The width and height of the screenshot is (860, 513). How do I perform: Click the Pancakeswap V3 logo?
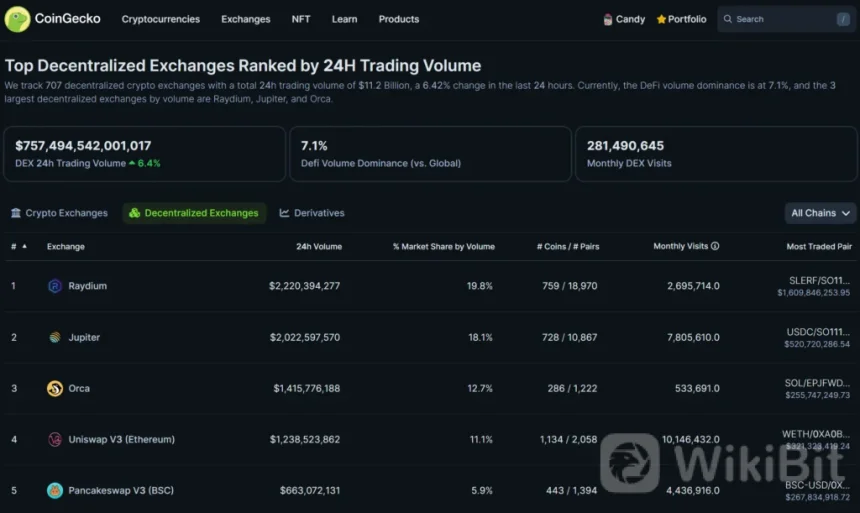pyautogui.click(x=55, y=491)
